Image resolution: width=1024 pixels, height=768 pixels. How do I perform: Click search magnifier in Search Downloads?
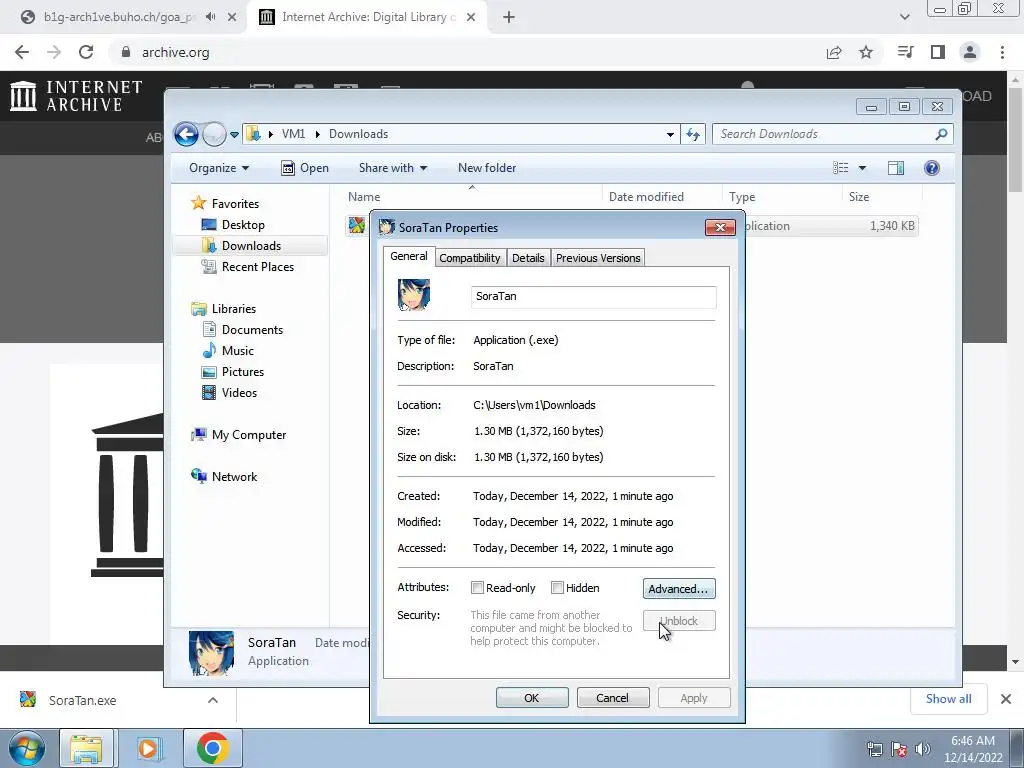point(941,134)
